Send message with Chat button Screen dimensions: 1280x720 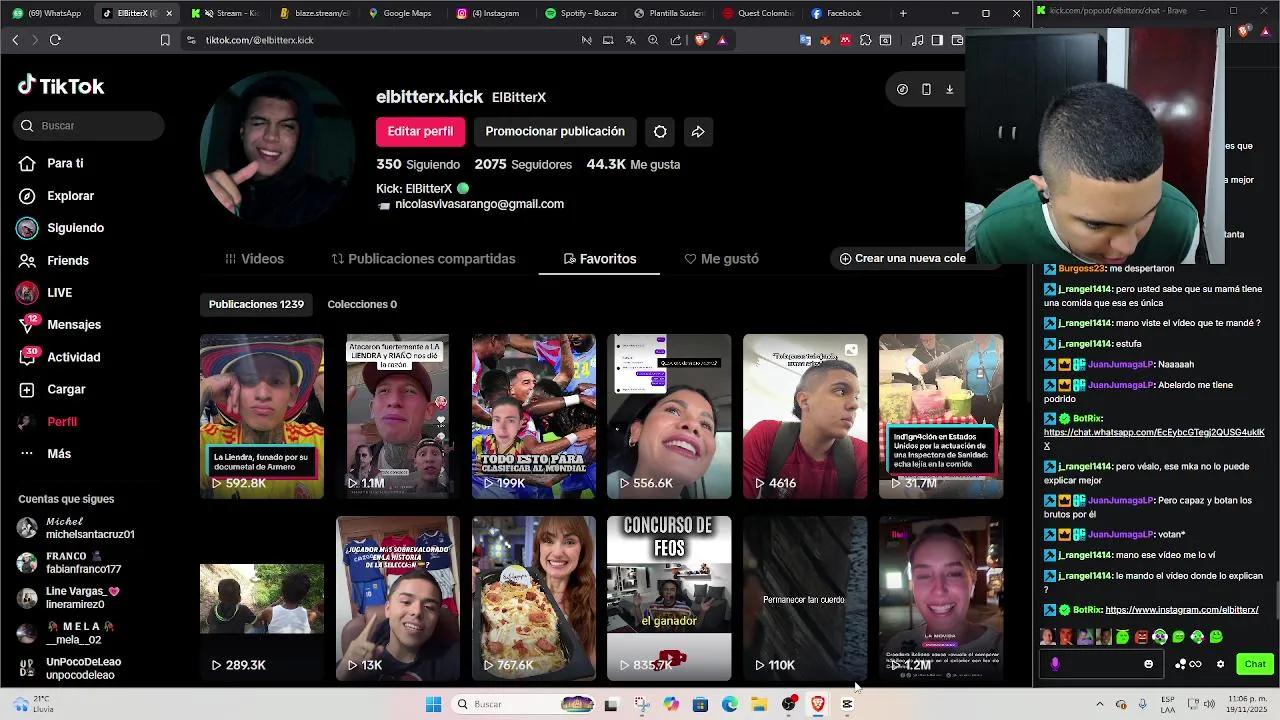(1255, 664)
